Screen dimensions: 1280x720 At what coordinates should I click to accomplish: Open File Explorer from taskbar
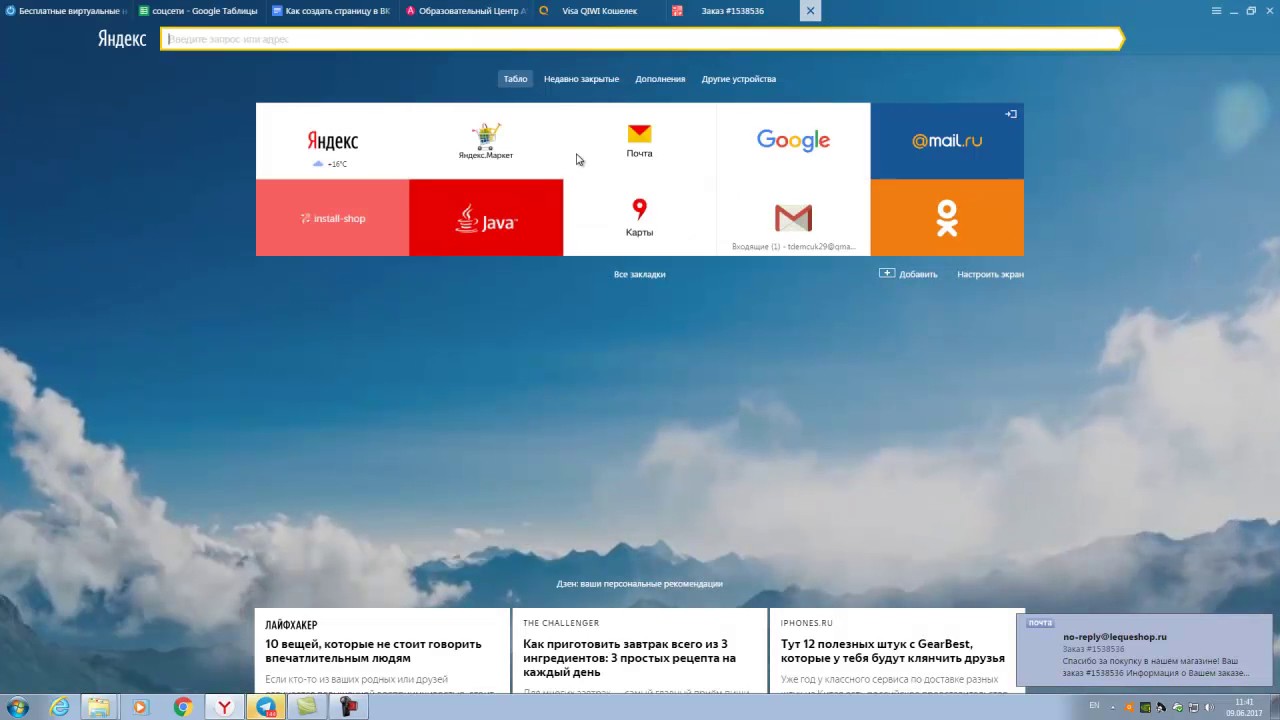click(98, 707)
